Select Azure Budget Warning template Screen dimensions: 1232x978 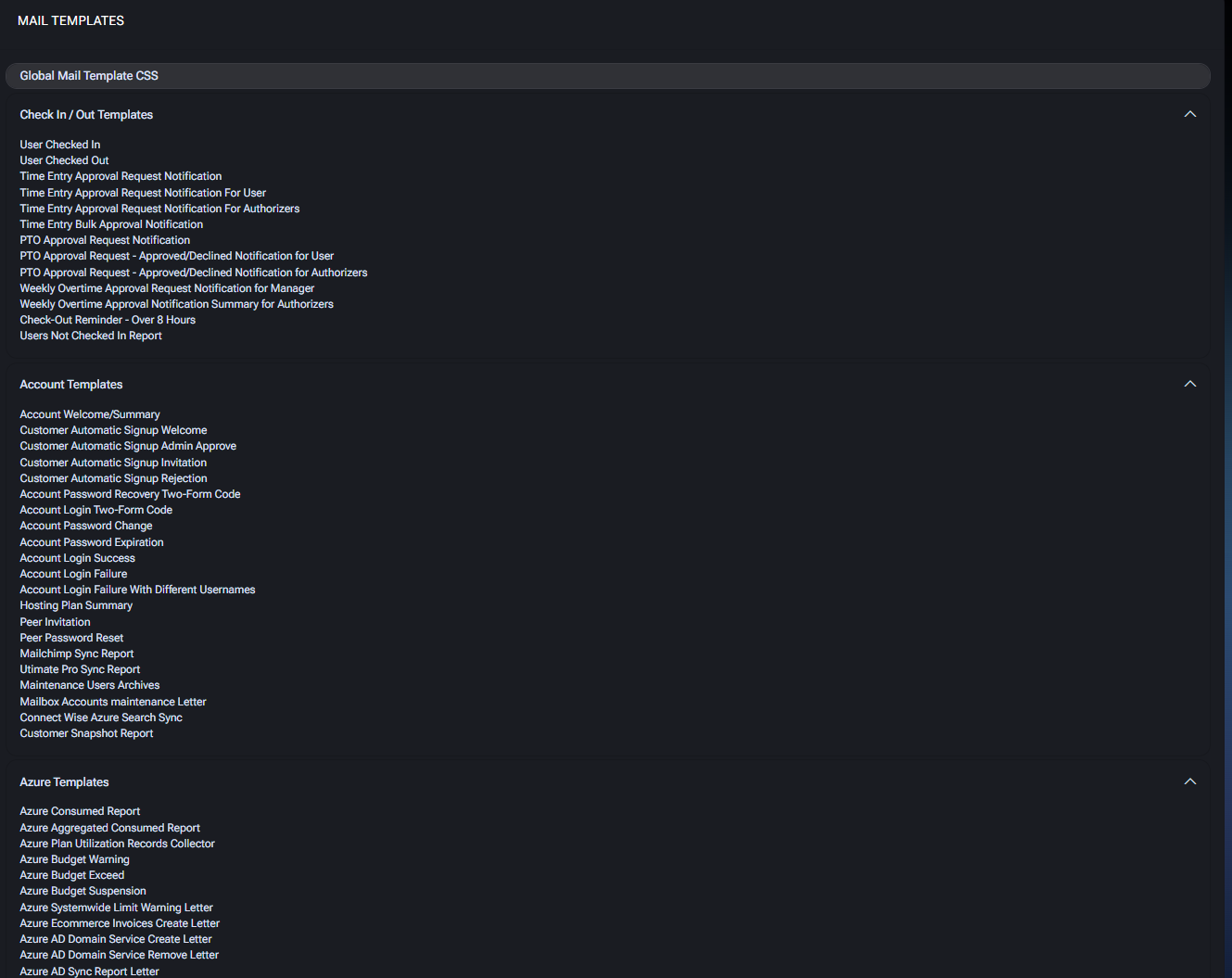click(74, 859)
